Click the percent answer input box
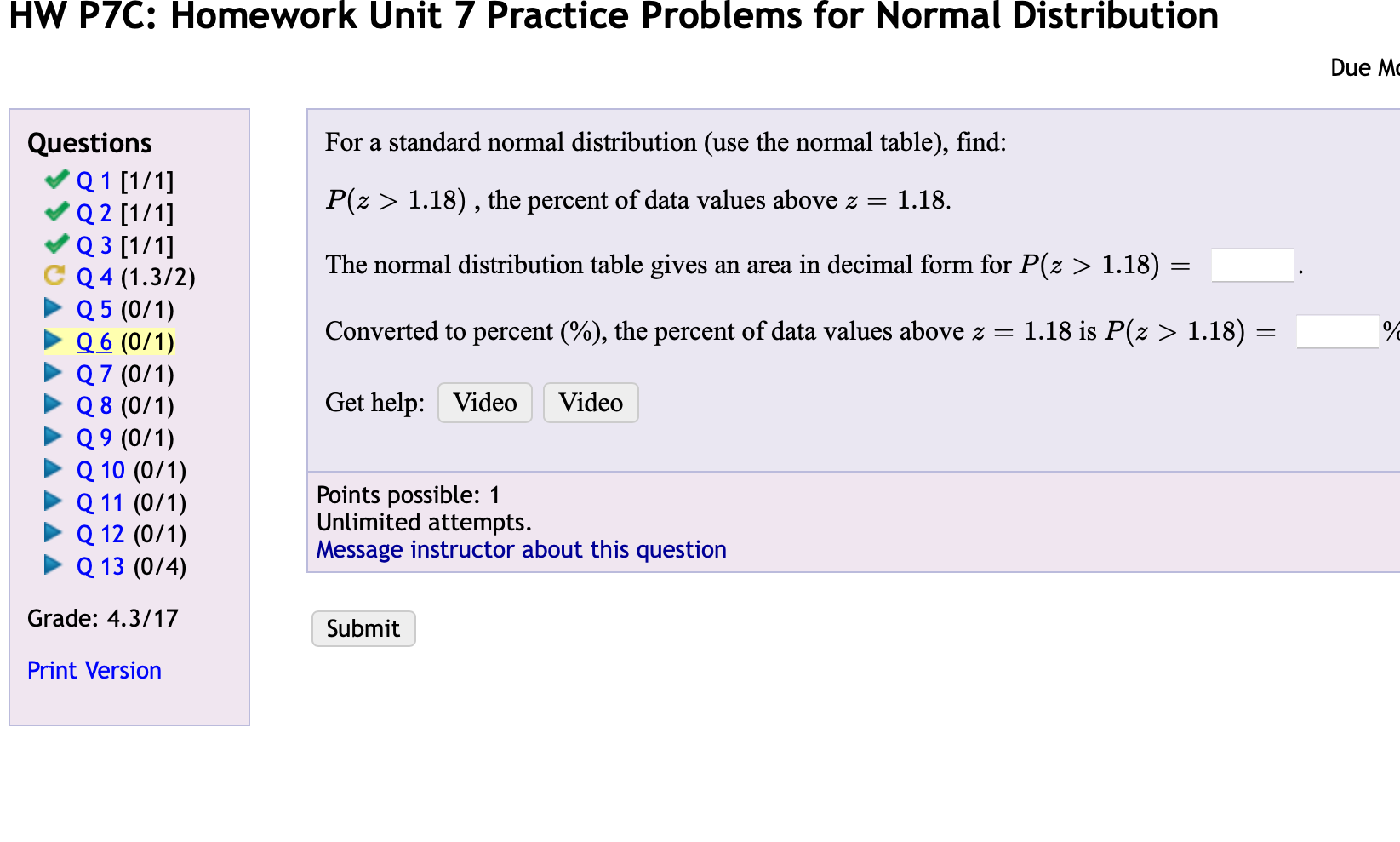 1336,331
